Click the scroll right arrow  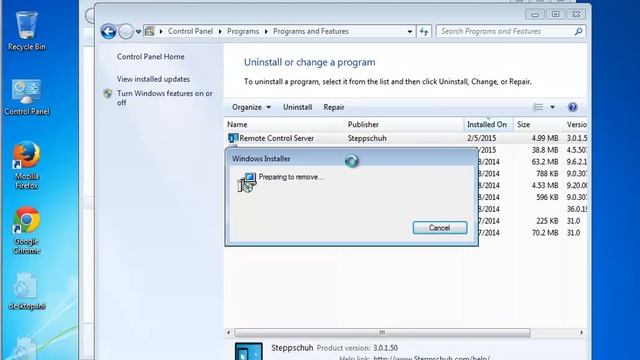(582, 333)
